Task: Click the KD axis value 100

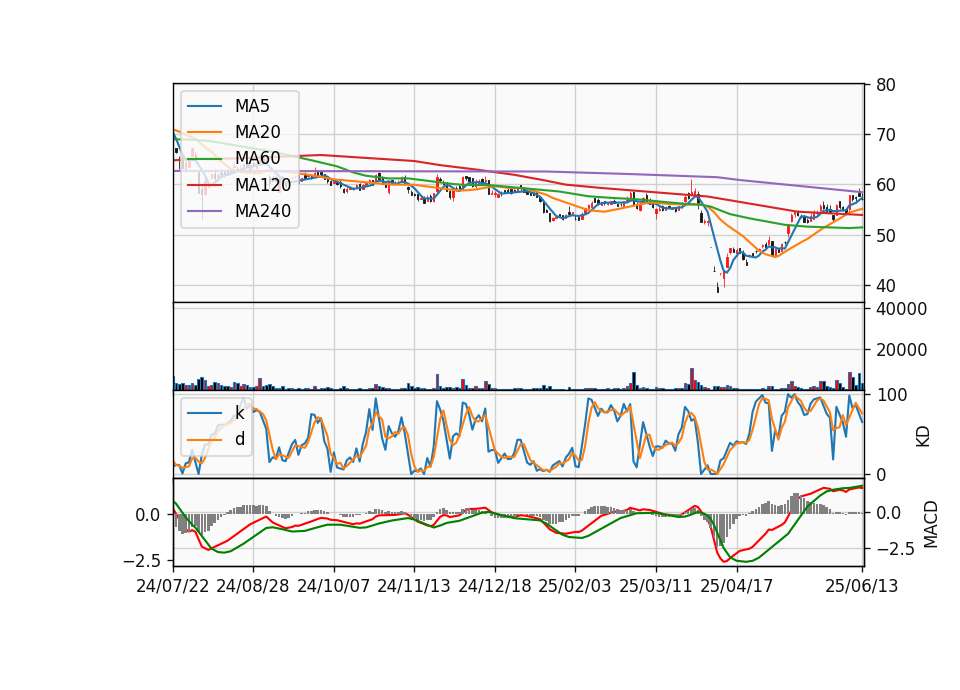Action: pyautogui.click(x=891, y=395)
